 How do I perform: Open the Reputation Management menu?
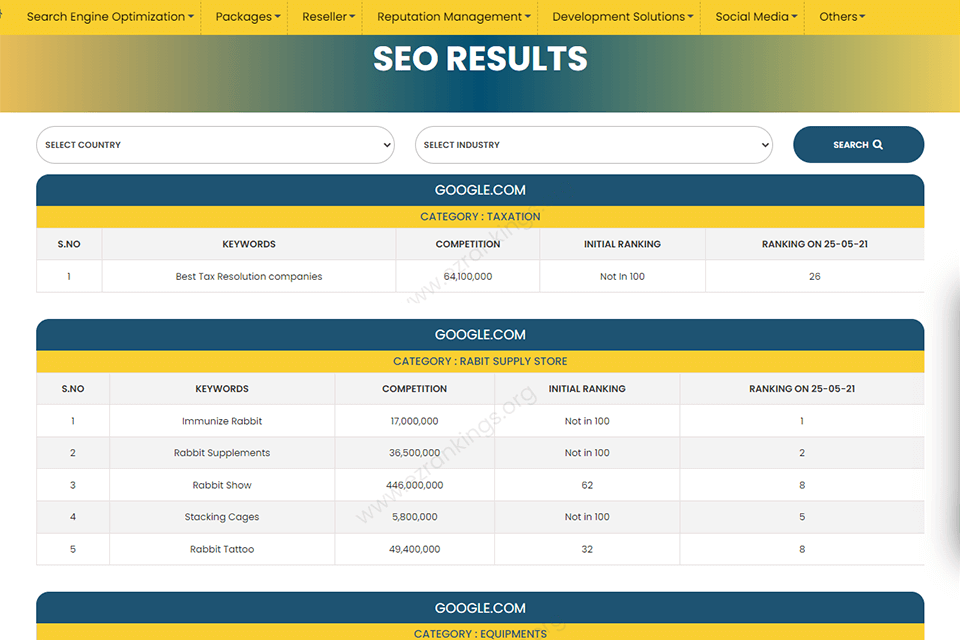click(x=454, y=17)
